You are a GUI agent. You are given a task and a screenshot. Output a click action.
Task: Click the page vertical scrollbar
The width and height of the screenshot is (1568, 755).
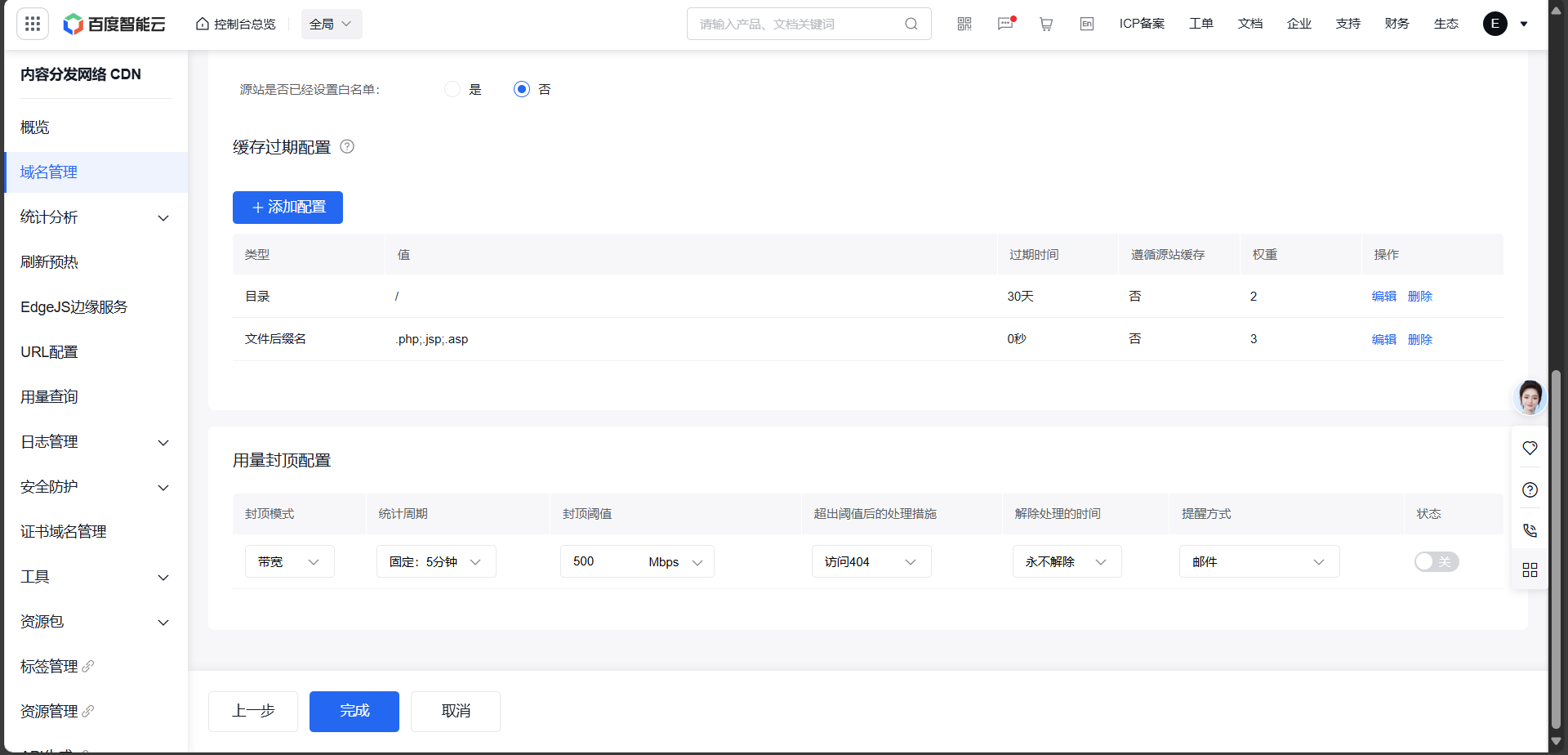[x=1556, y=547]
